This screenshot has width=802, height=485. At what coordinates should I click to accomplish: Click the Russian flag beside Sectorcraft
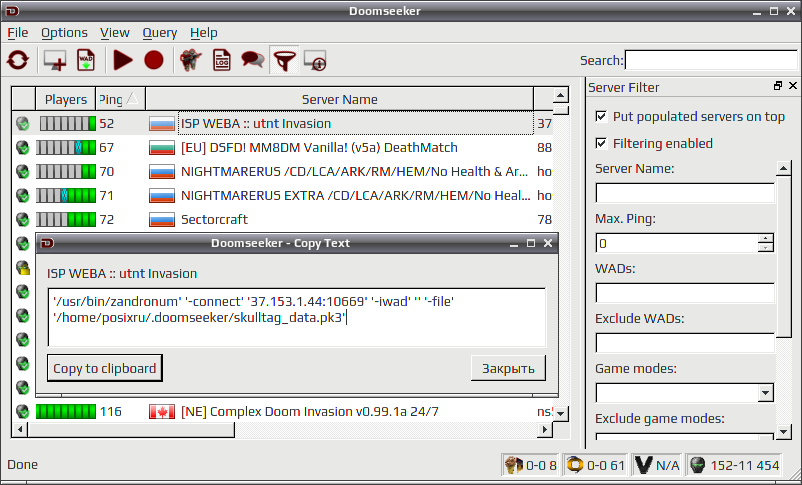162,219
